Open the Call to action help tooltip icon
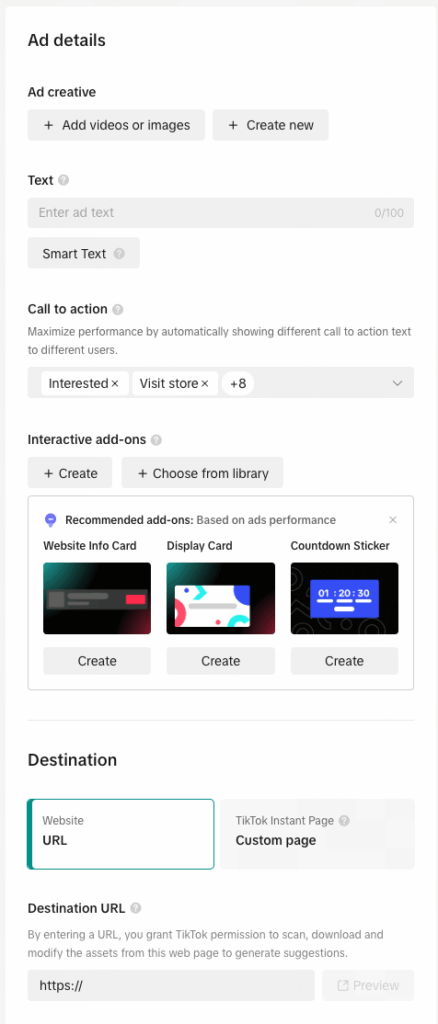 click(x=117, y=310)
